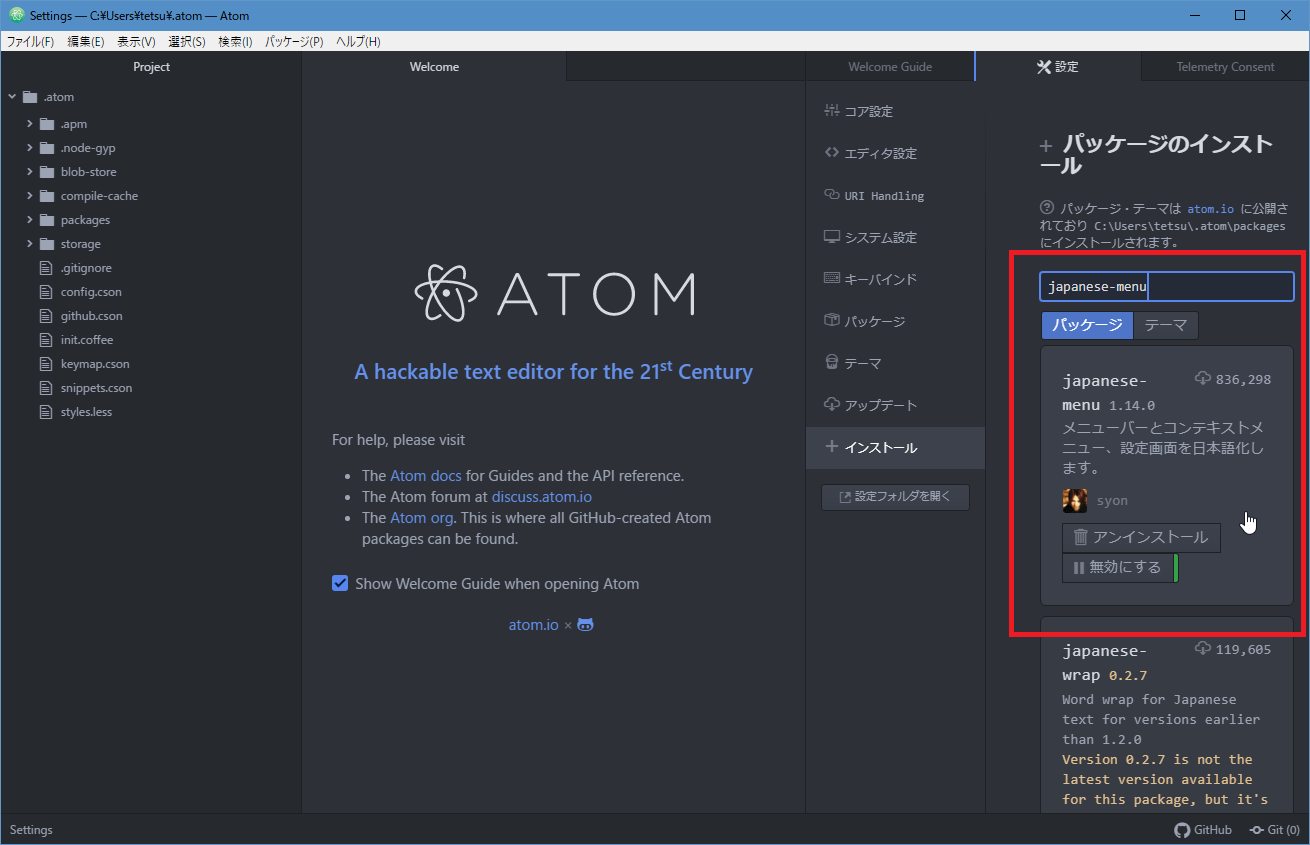Image resolution: width=1310 pixels, height=845 pixels.
Task: Click the keybindings keyboard icon
Action: [x=831, y=279]
